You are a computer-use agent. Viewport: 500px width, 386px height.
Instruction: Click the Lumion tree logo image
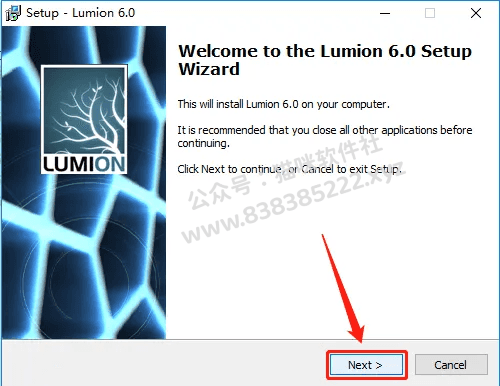pyautogui.click(x=84, y=119)
